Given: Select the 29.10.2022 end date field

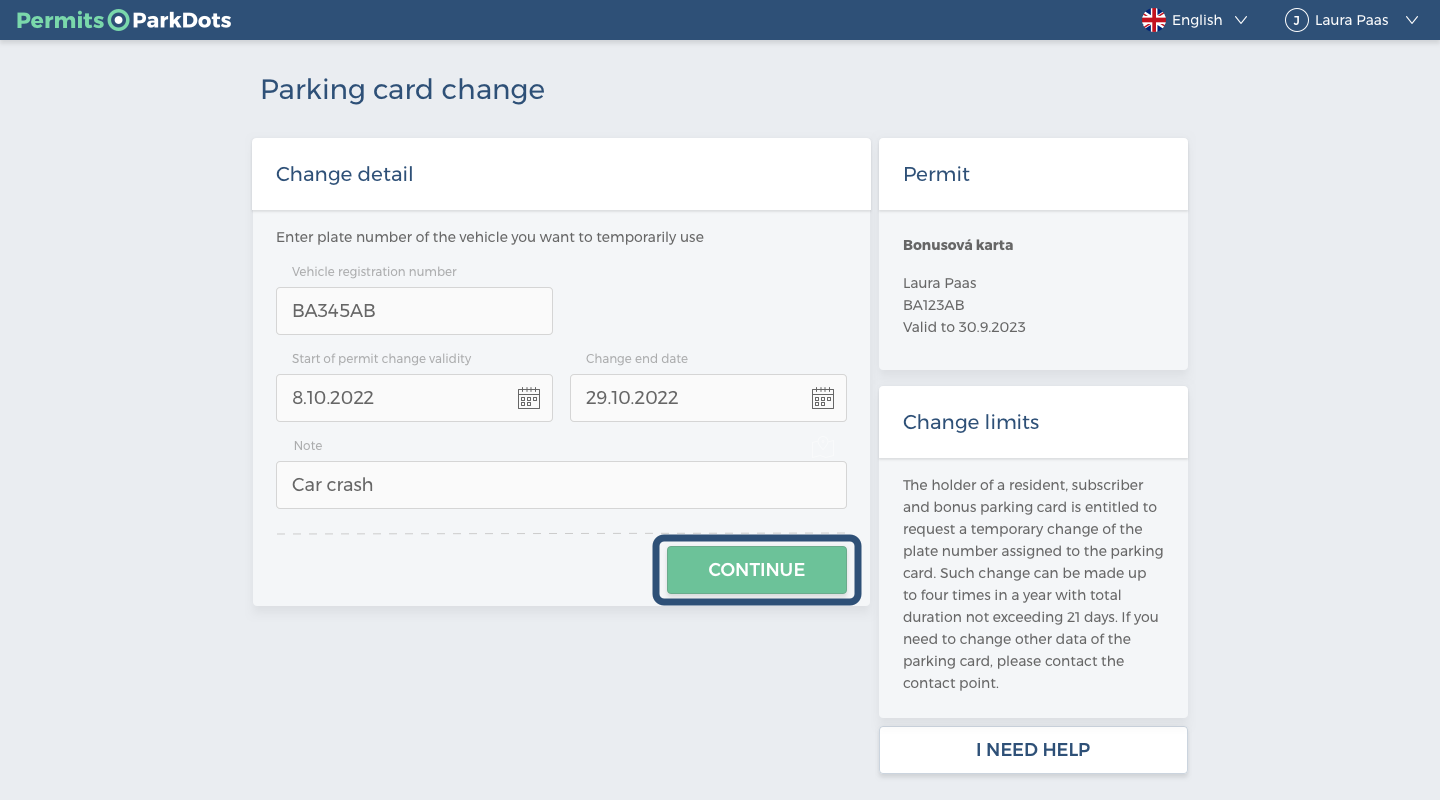Looking at the screenshot, I should pyautogui.click(x=708, y=398).
